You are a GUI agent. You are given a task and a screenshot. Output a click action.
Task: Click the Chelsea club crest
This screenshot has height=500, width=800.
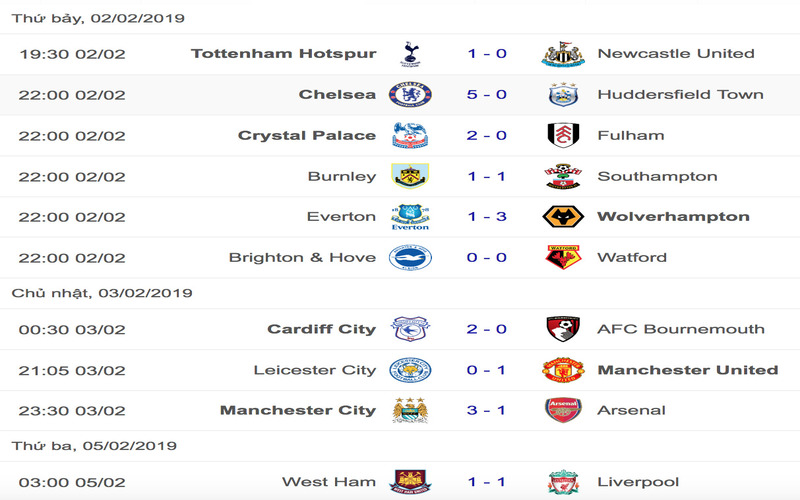[x=410, y=95]
